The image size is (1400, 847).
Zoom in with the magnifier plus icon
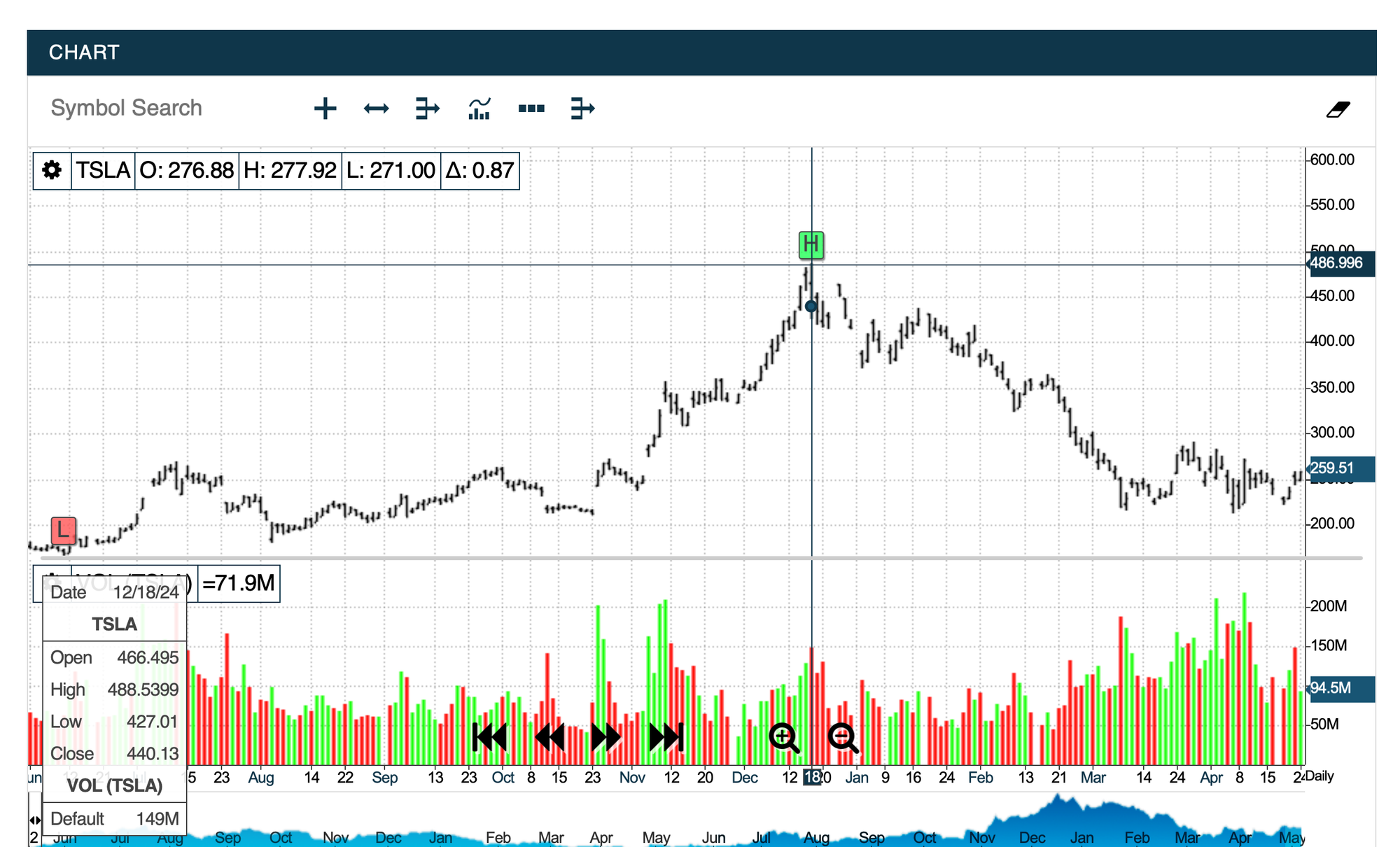pos(783,738)
